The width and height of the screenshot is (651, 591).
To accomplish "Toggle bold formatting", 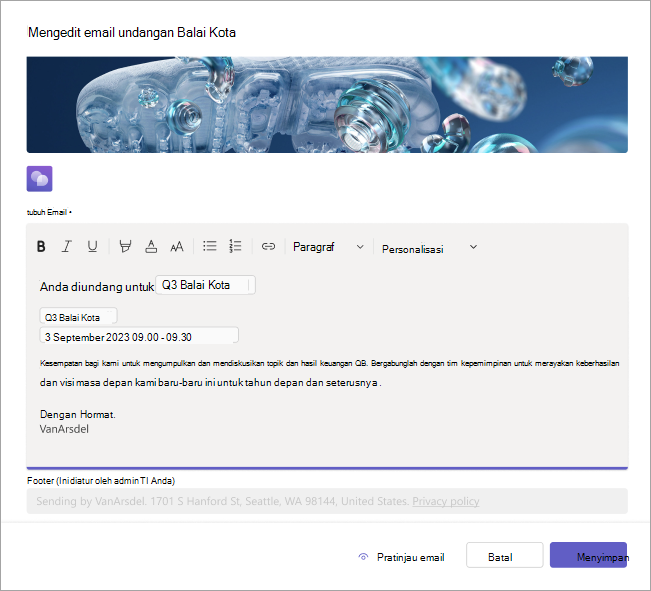I will click(x=41, y=246).
